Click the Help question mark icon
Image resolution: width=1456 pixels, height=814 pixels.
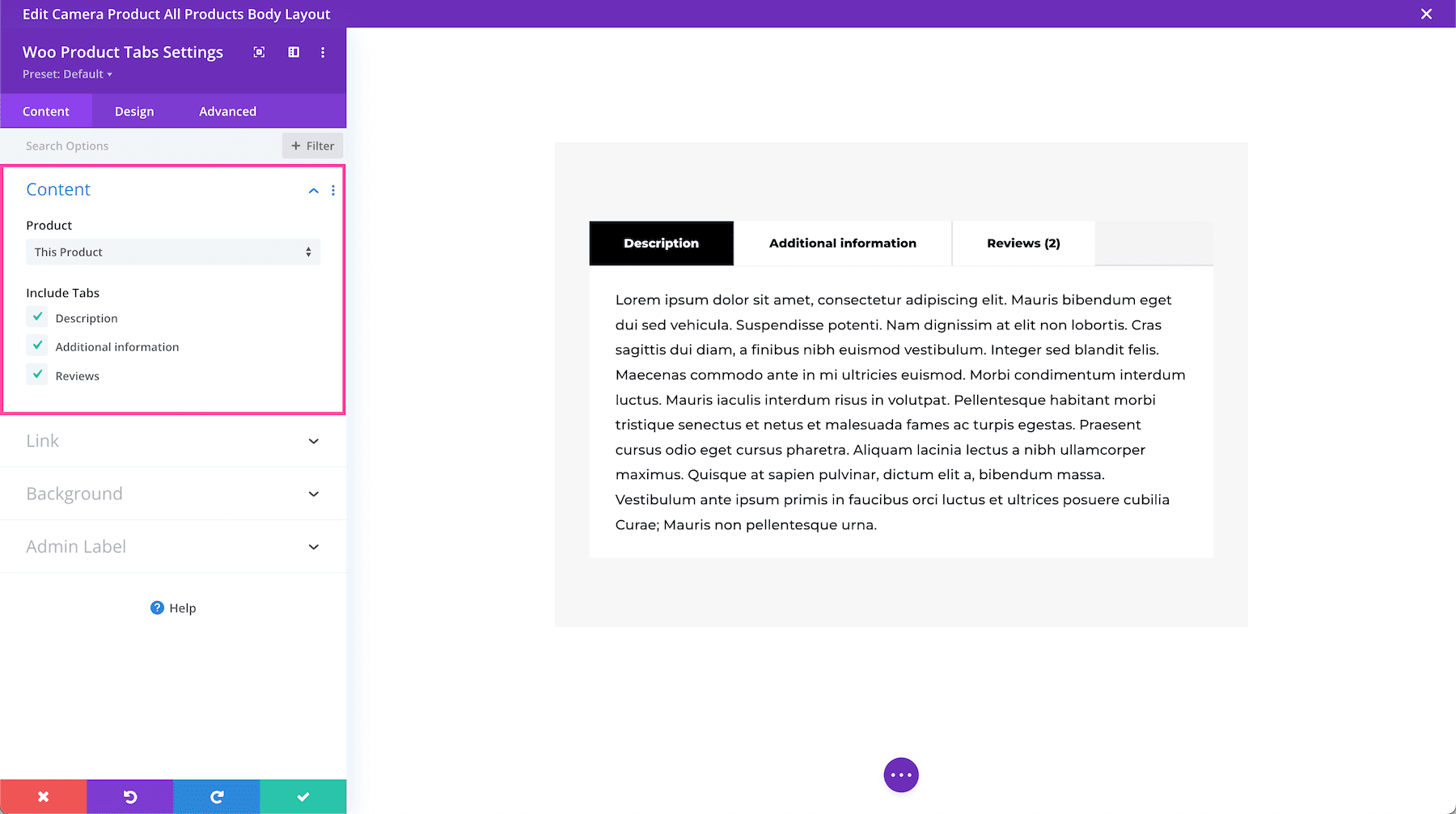click(x=157, y=608)
